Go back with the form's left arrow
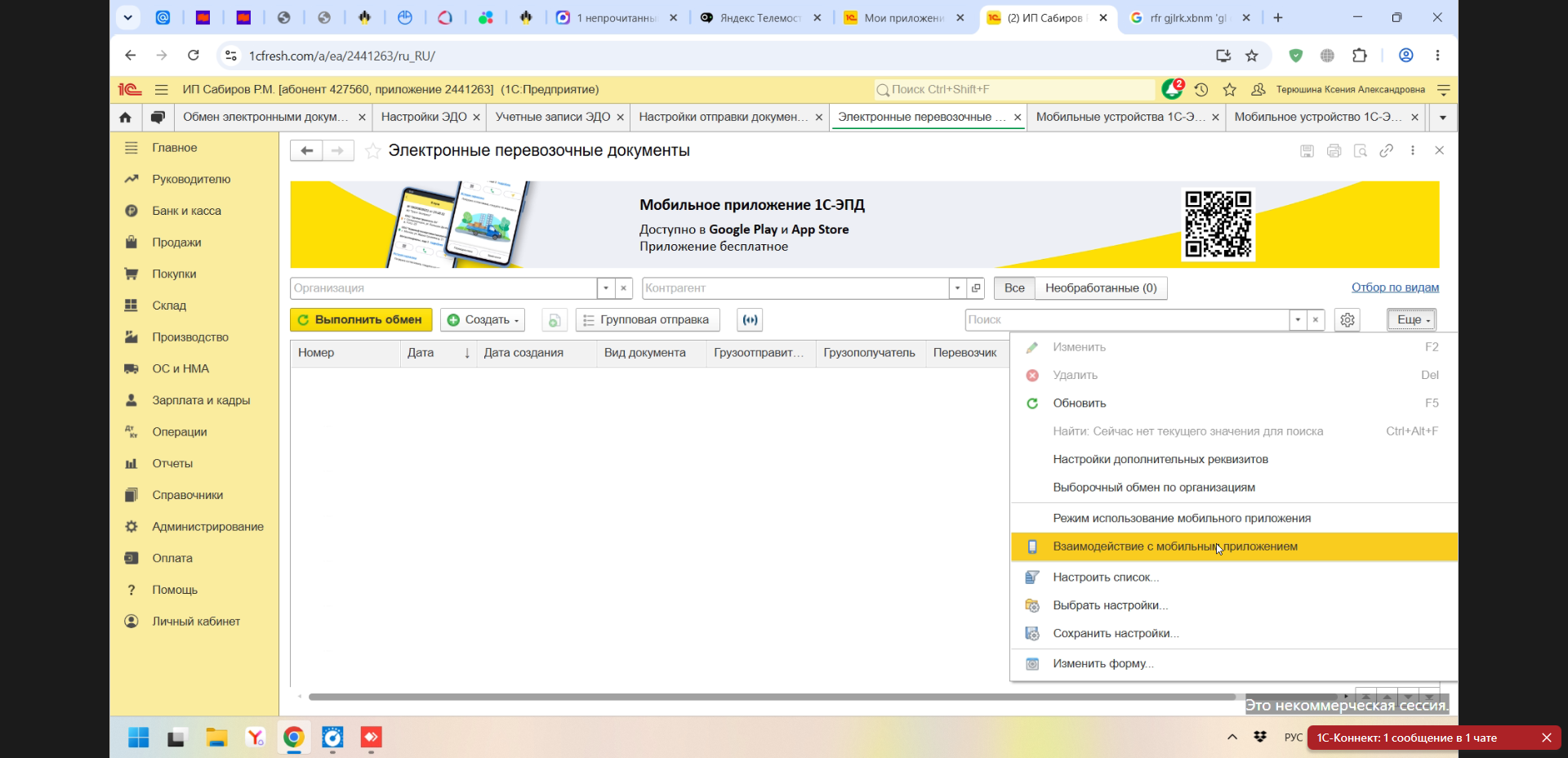 click(x=306, y=150)
